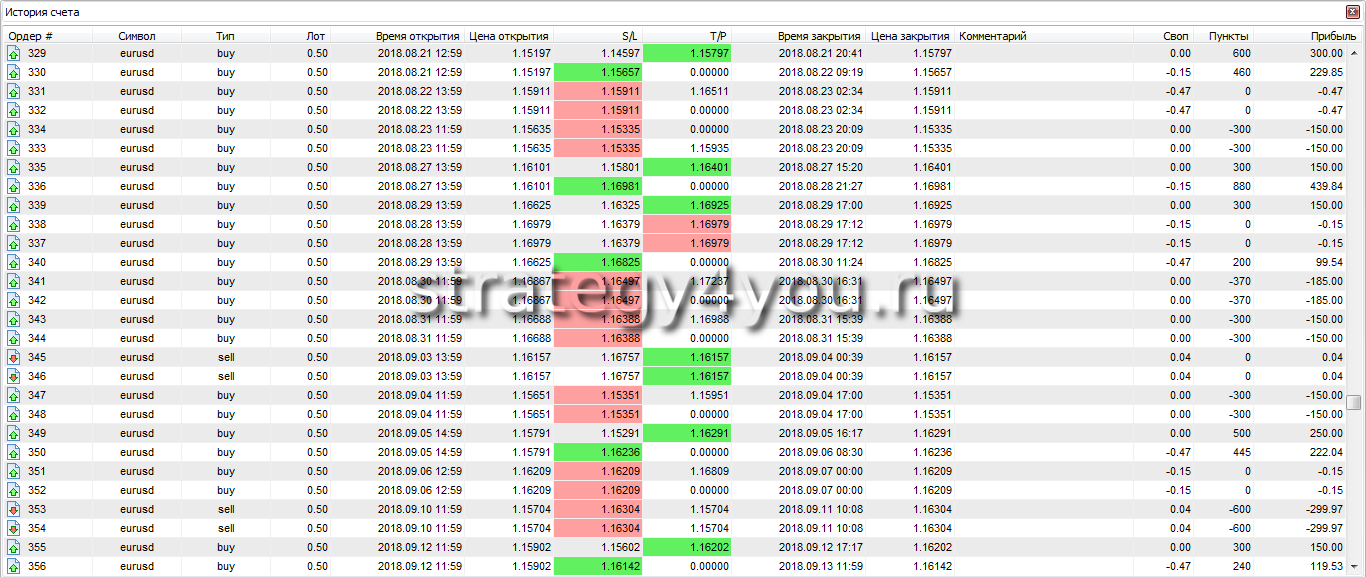Click red S/L cell in order 331

point(596,91)
